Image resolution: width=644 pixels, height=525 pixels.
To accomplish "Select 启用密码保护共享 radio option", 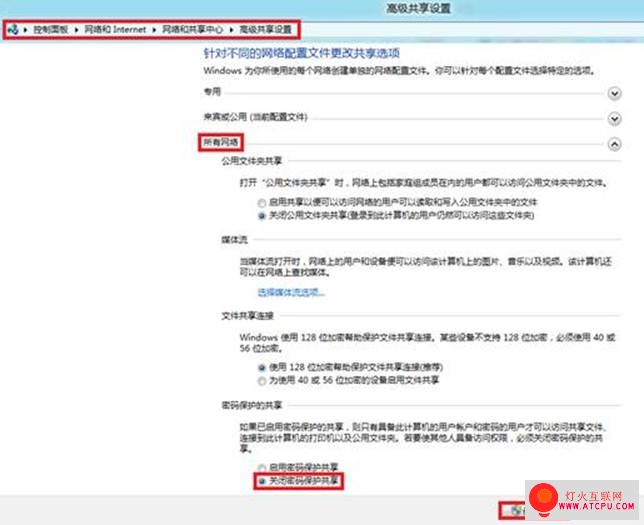I will [x=262, y=468].
